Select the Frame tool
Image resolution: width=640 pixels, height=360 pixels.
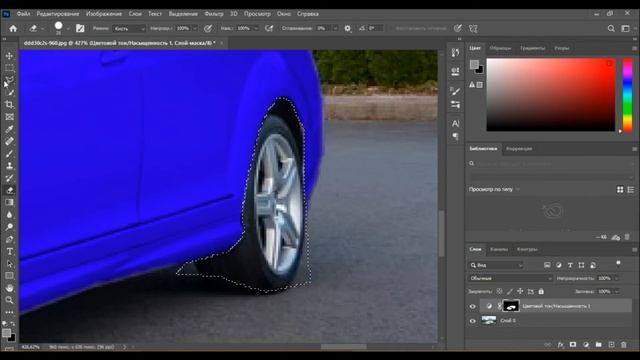tap(9, 117)
